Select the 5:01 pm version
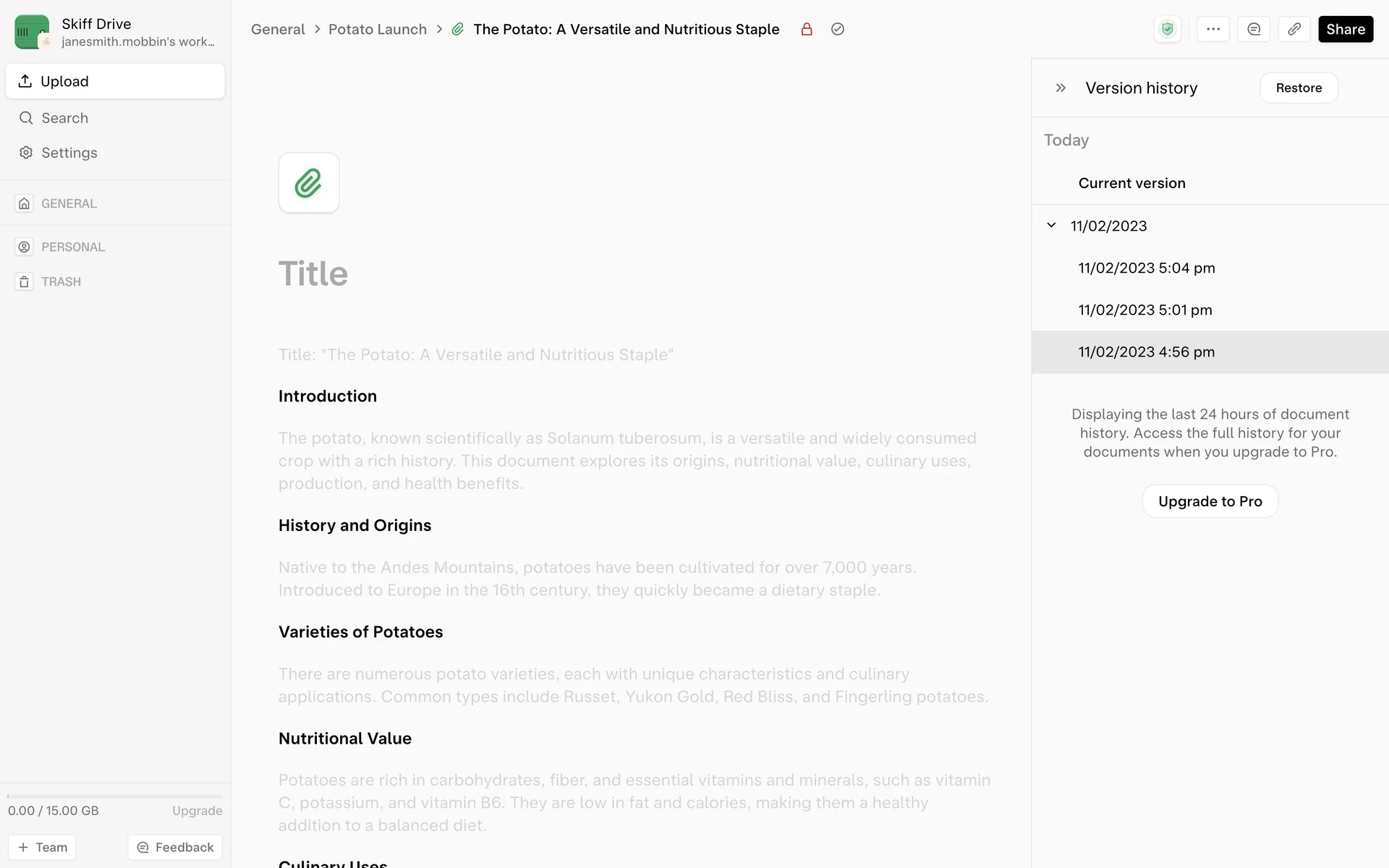This screenshot has height=868, width=1389. pyautogui.click(x=1144, y=310)
